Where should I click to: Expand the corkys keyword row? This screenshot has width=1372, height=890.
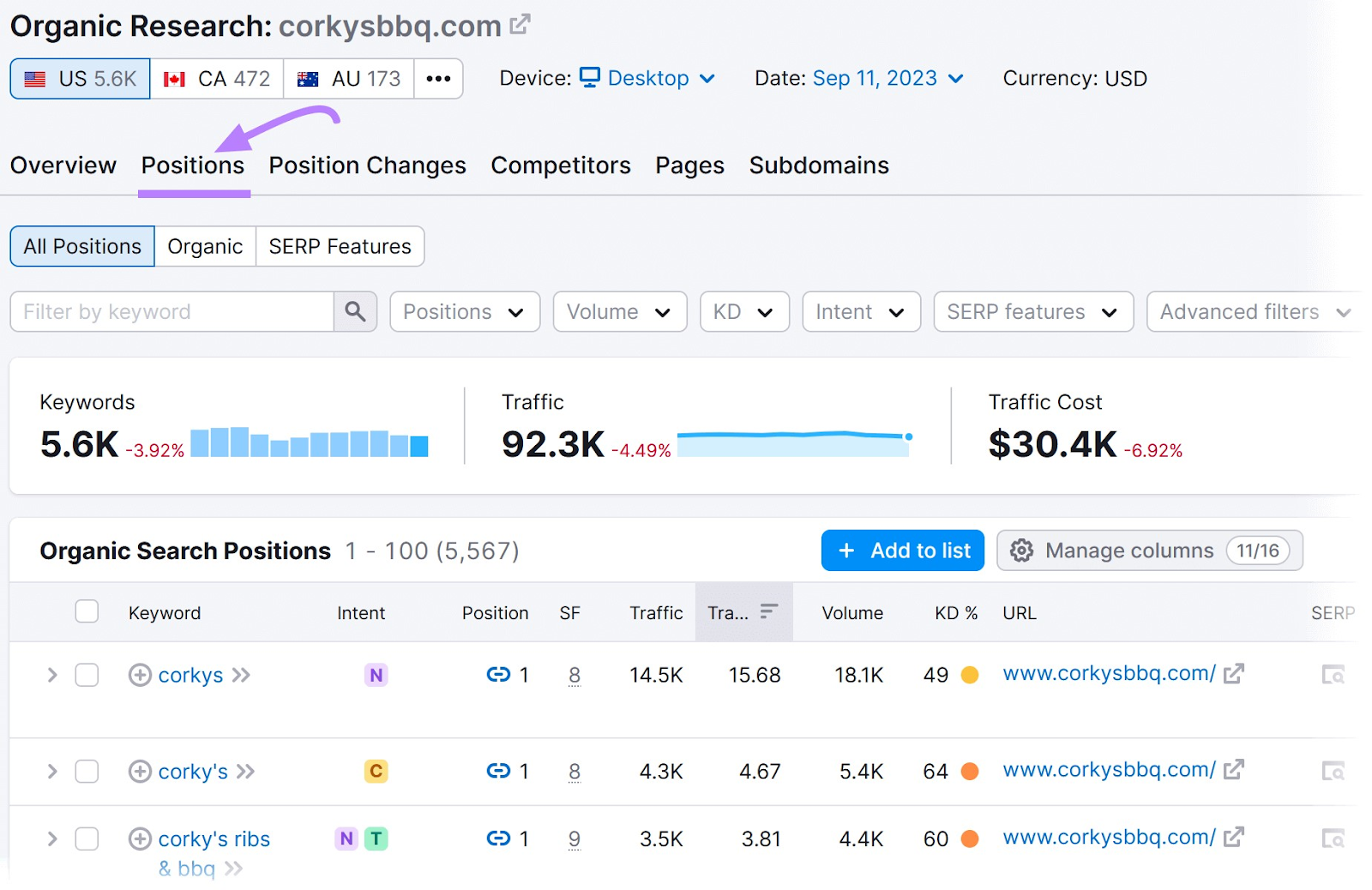tap(52, 675)
